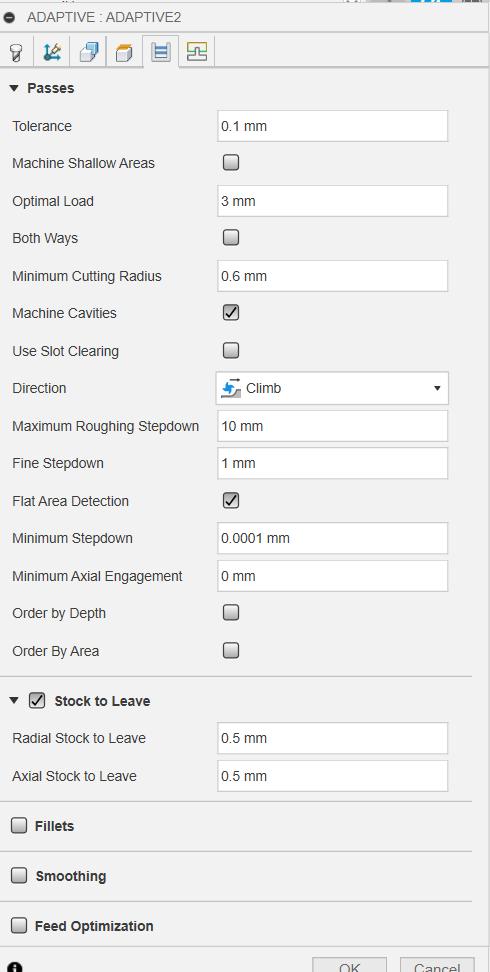Disable Flat Area Detection
This screenshot has height=972, width=490.
click(x=231, y=500)
